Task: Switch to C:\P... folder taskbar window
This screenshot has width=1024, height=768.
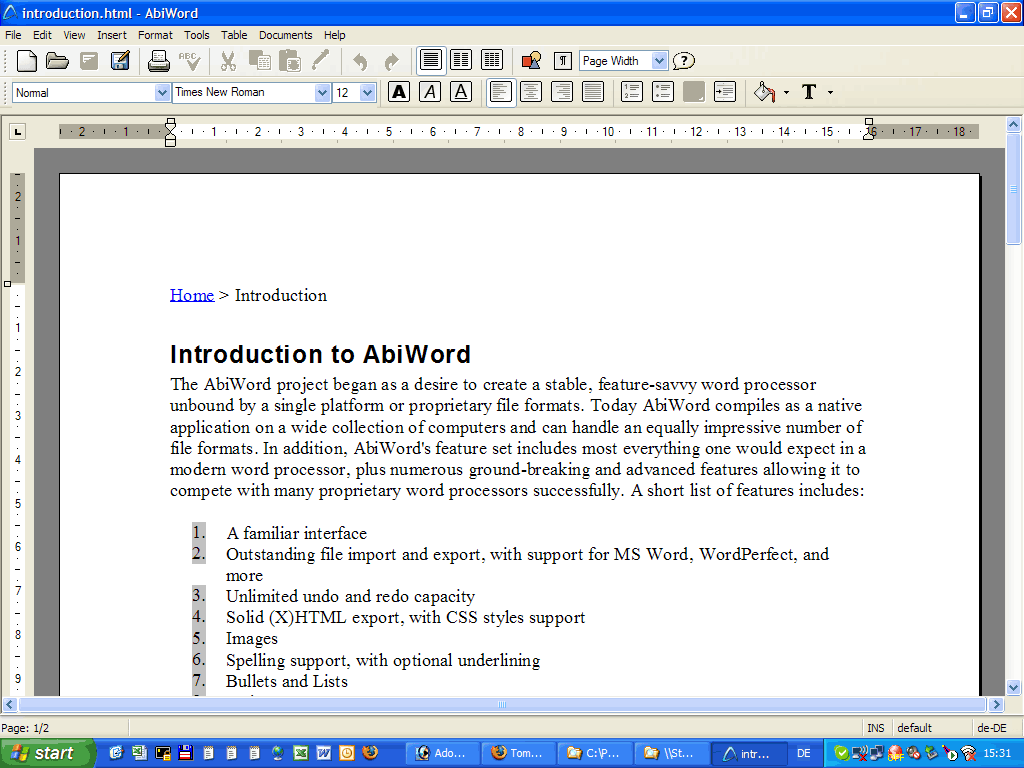Action: [x=594, y=753]
